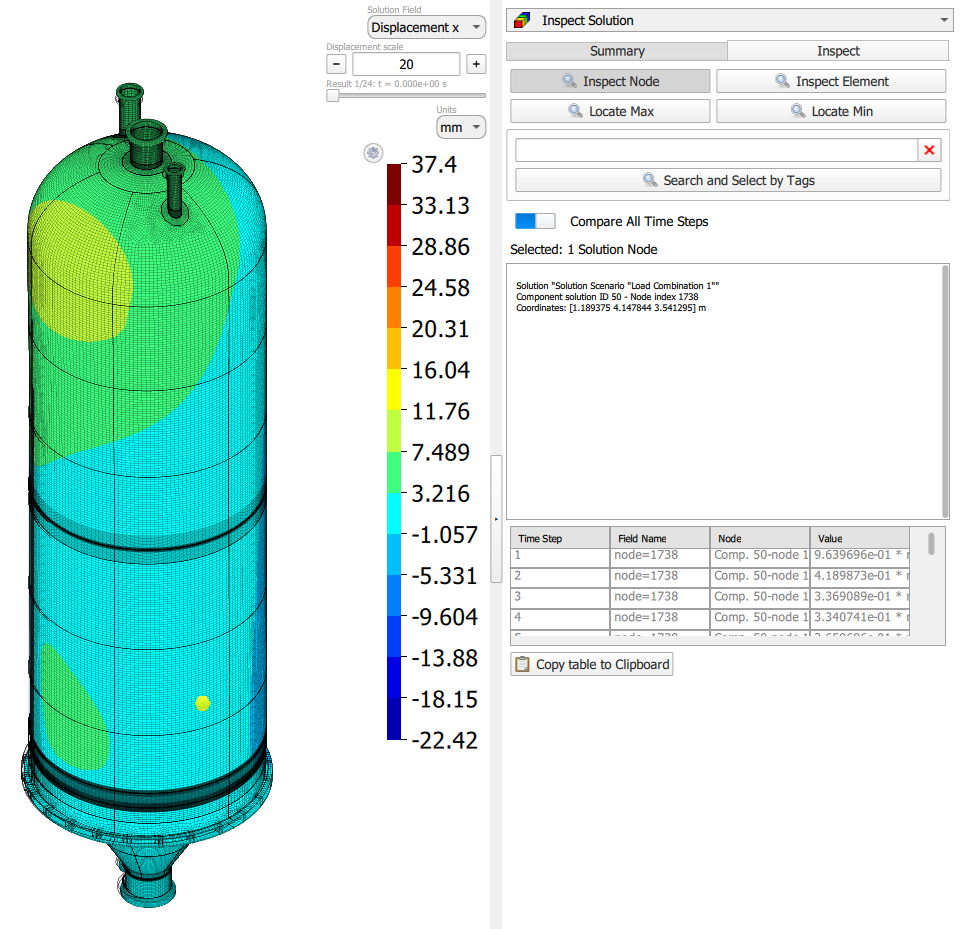Switch to the Inspect tab

[x=837, y=51]
